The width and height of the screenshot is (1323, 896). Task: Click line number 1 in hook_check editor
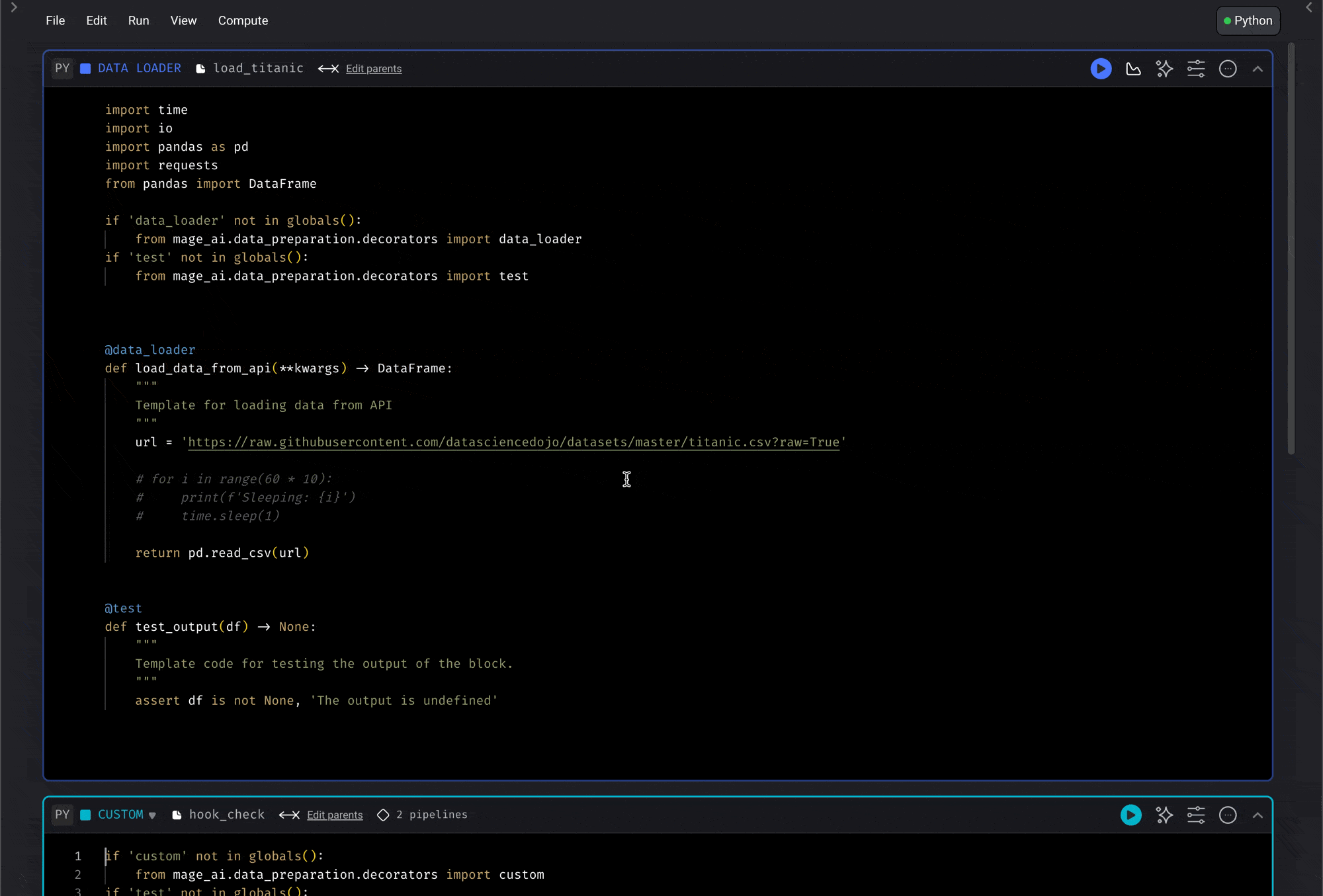click(77, 856)
